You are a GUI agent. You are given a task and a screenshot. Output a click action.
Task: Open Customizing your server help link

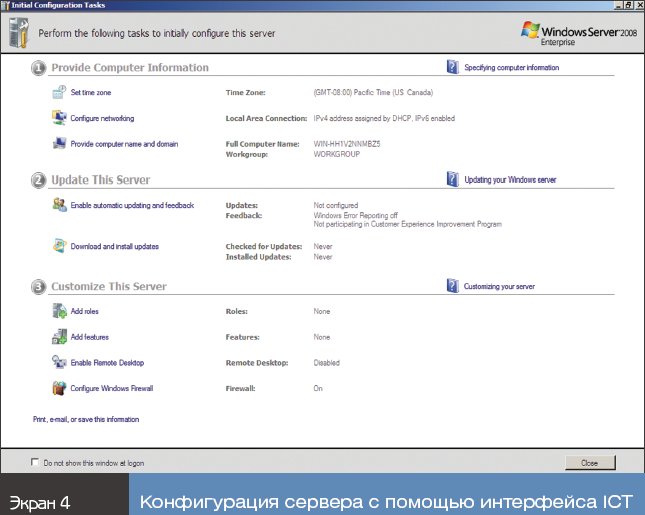499,286
